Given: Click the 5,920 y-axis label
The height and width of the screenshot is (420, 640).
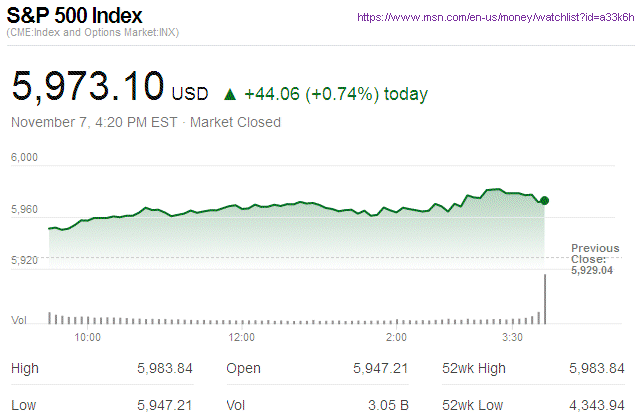Looking at the screenshot, I should point(24,260).
